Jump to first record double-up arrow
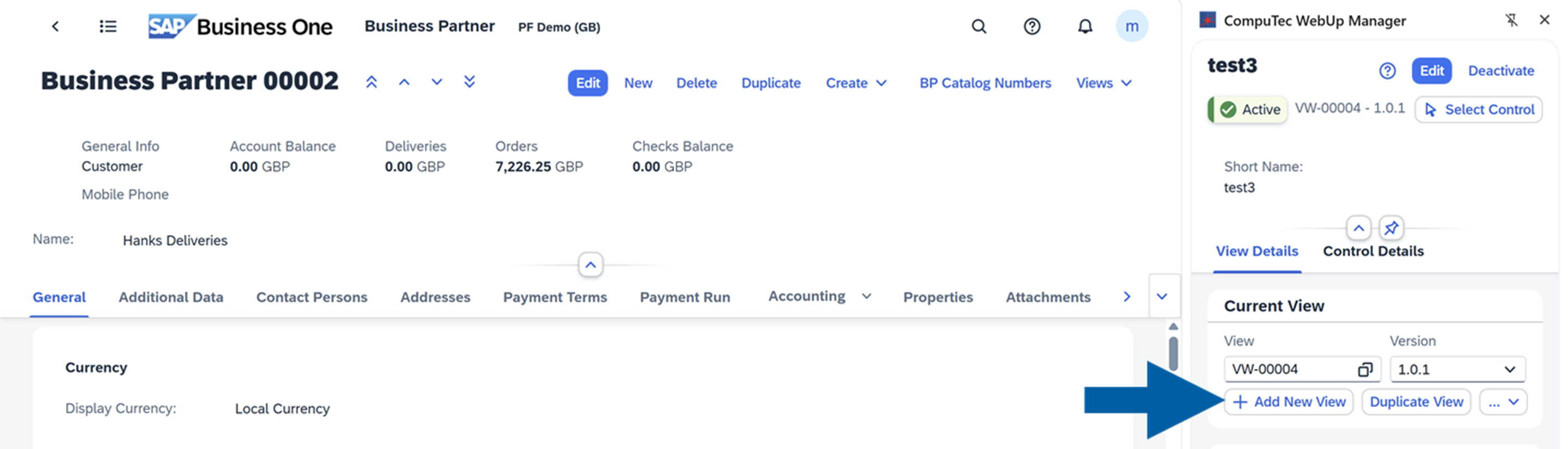The image size is (1568, 449). (x=371, y=82)
